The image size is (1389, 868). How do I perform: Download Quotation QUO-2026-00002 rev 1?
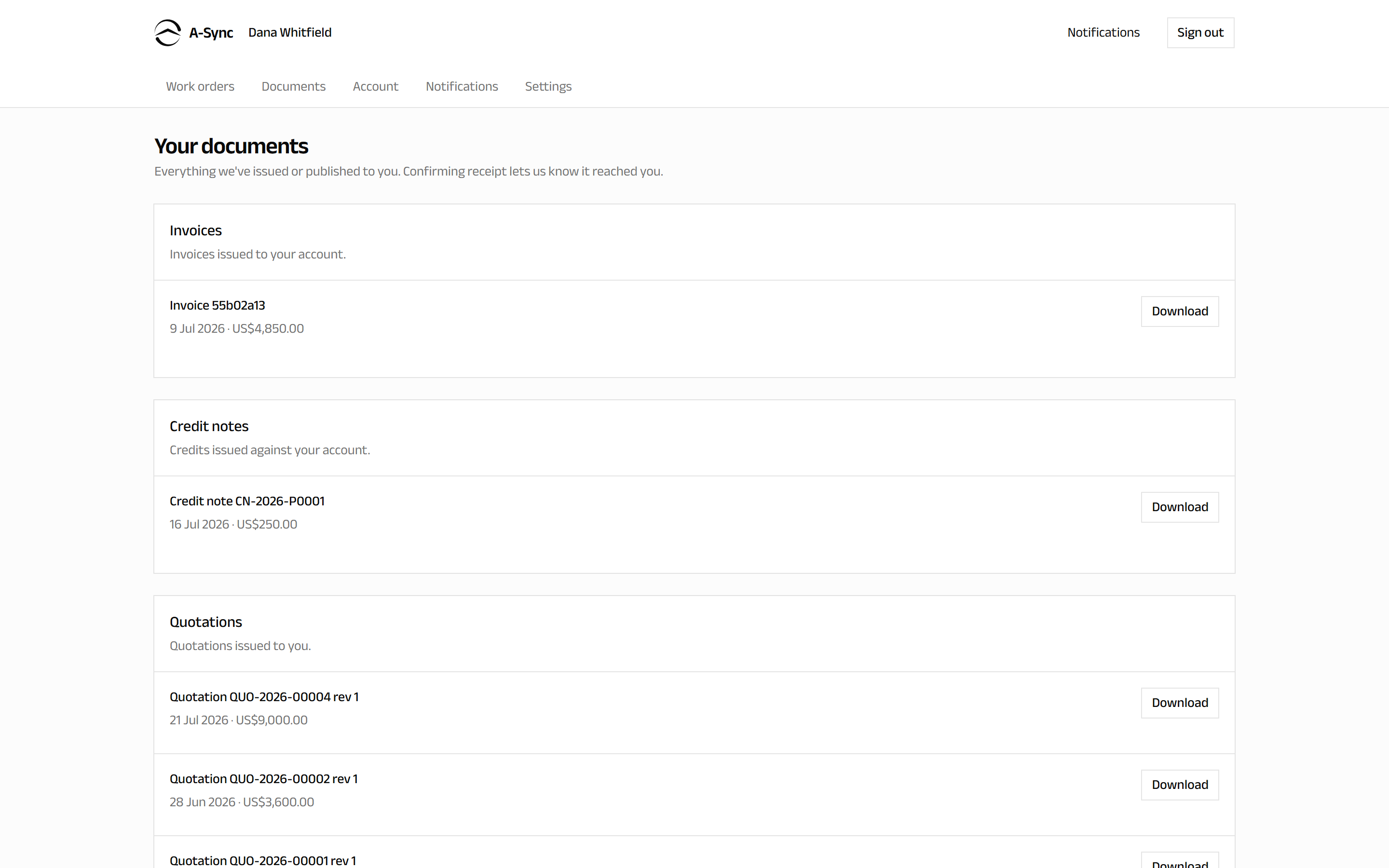pyautogui.click(x=1180, y=785)
